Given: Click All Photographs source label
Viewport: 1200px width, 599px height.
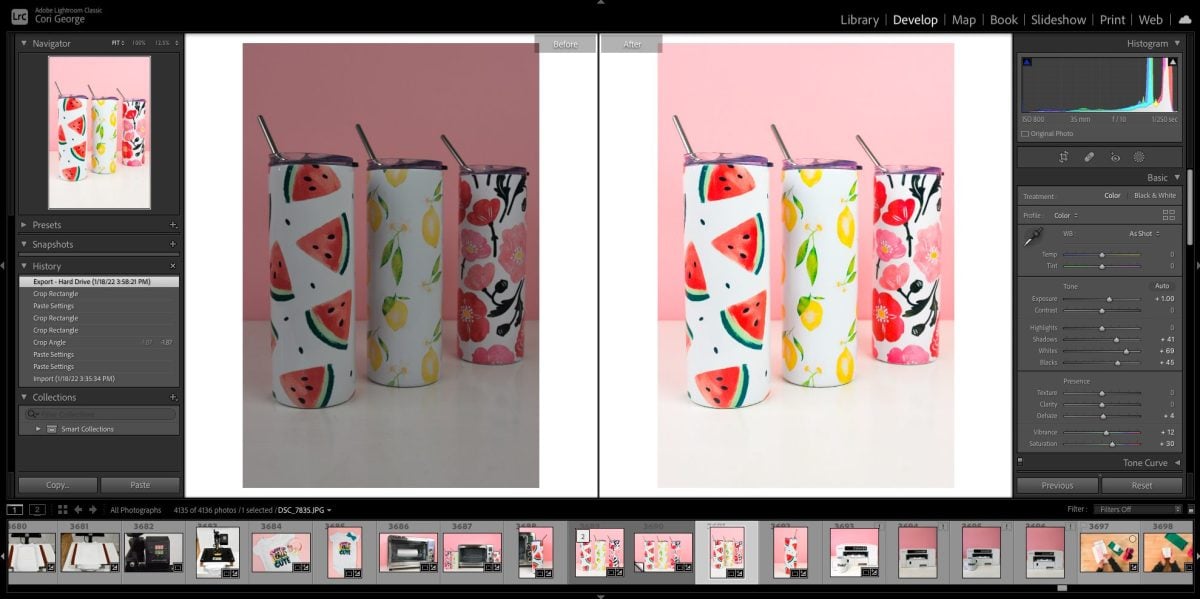Looking at the screenshot, I should tap(134, 510).
